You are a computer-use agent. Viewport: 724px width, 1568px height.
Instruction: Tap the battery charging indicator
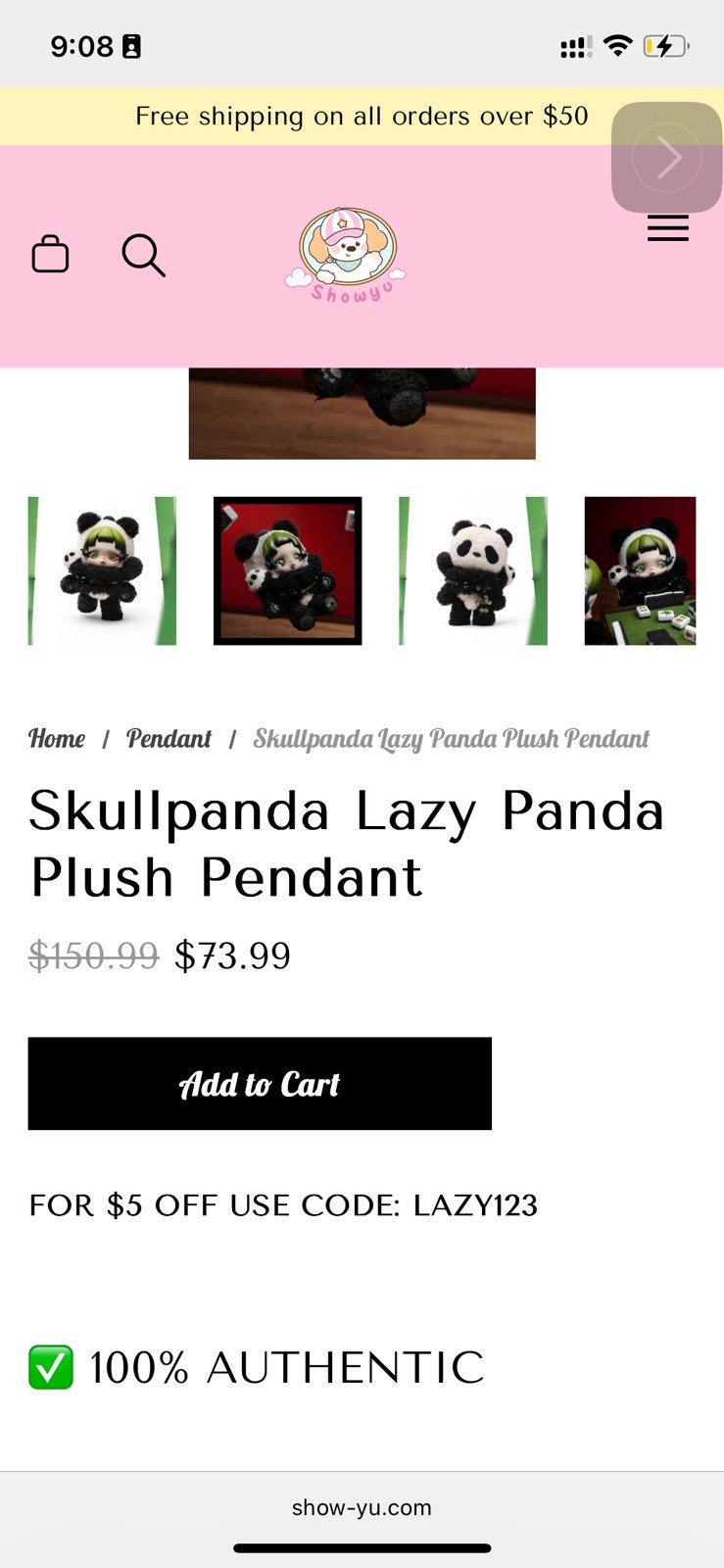click(666, 46)
